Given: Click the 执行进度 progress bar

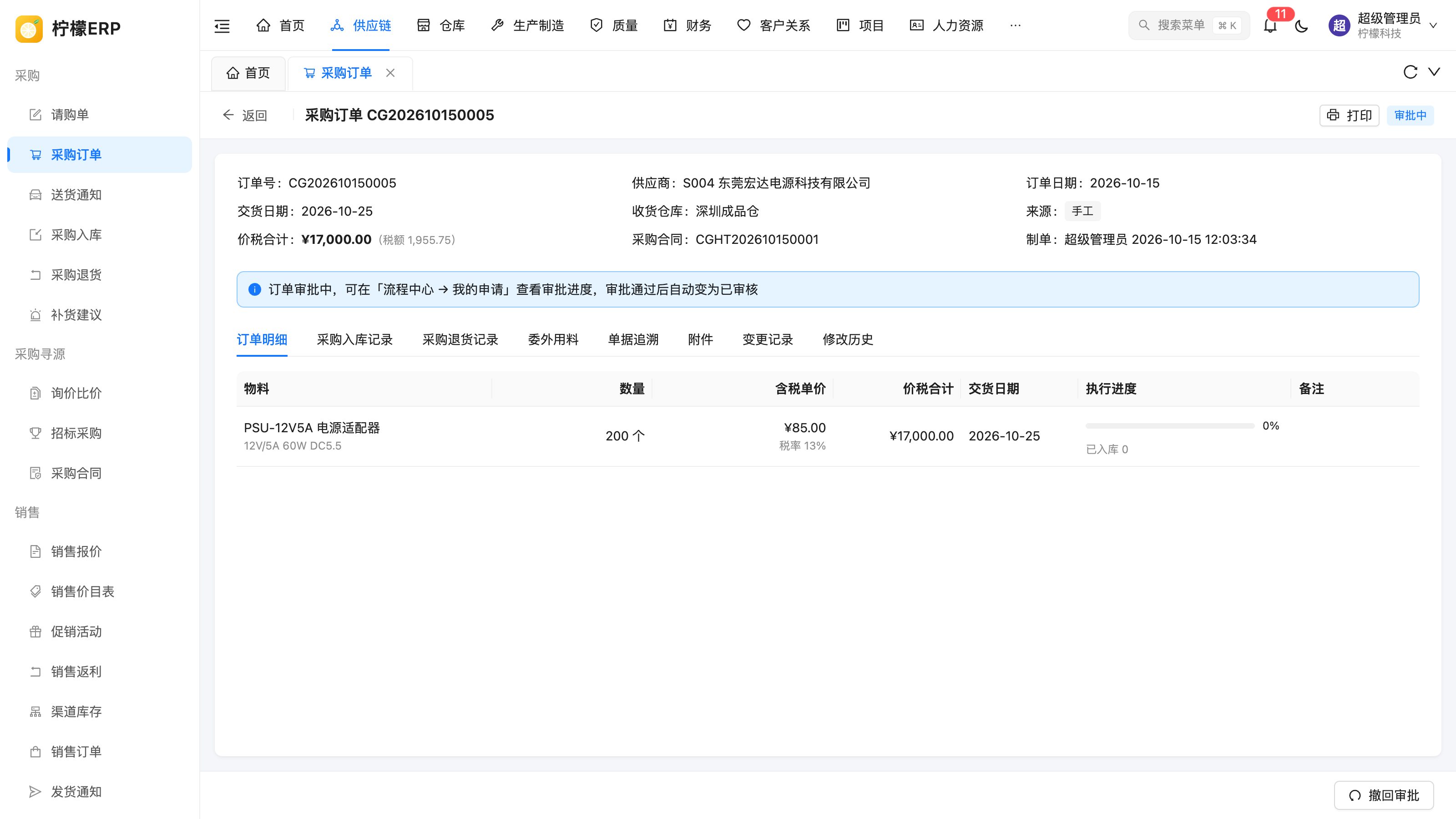Looking at the screenshot, I should pyautogui.click(x=1170, y=425).
